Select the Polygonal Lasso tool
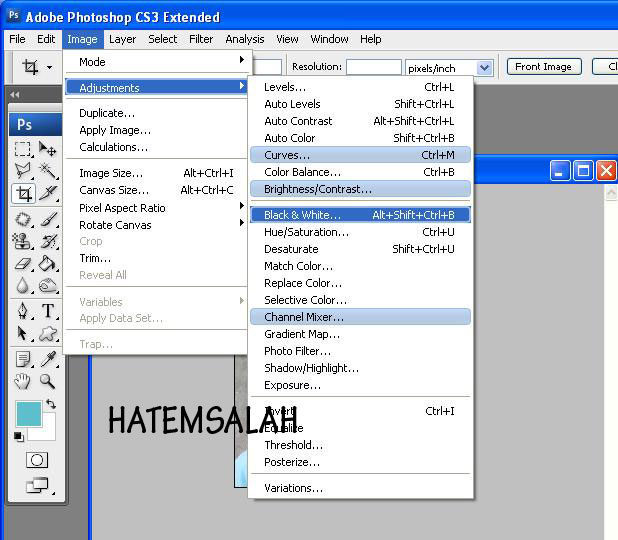618x540 pixels. (22, 171)
